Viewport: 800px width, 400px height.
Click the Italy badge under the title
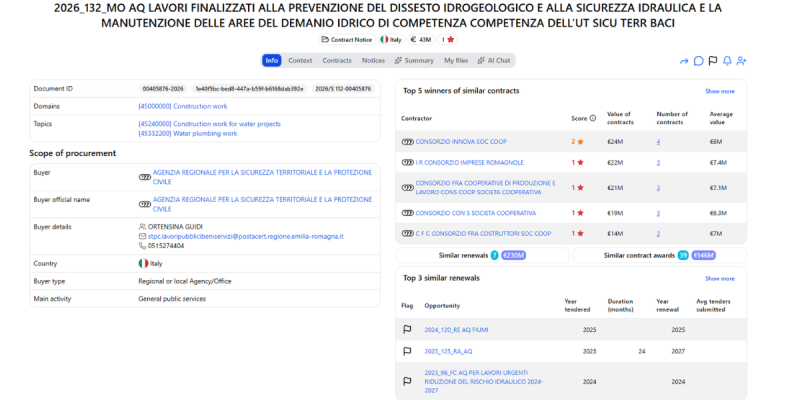point(391,39)
